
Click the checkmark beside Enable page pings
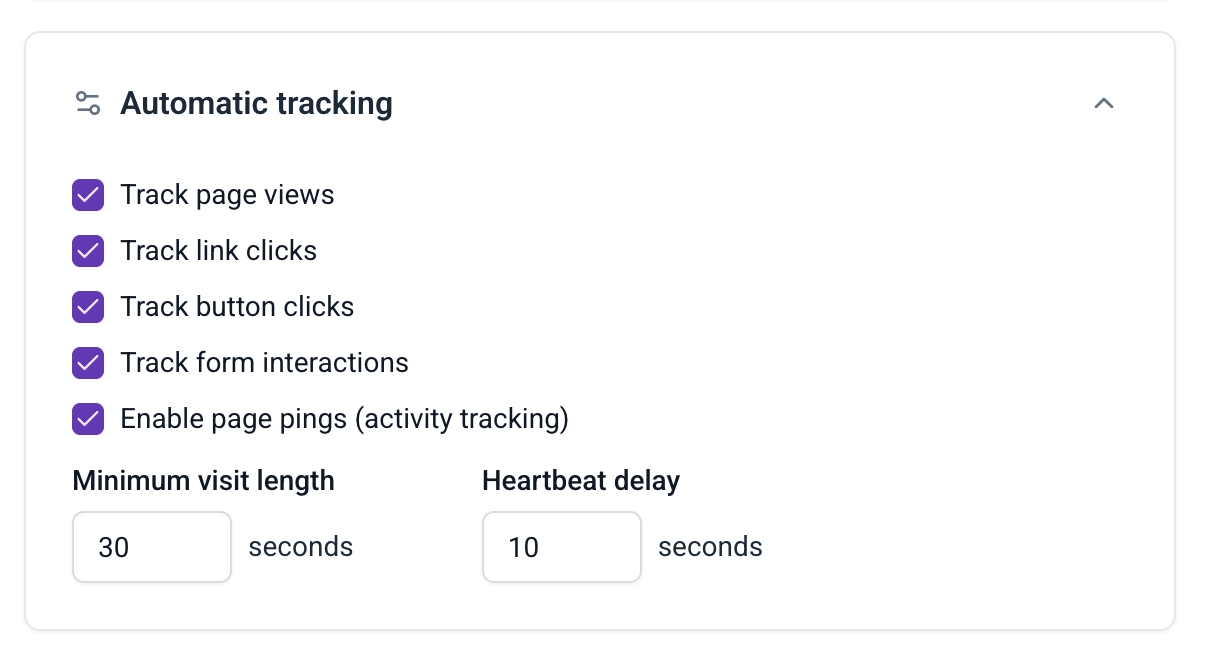pos(88,419)
